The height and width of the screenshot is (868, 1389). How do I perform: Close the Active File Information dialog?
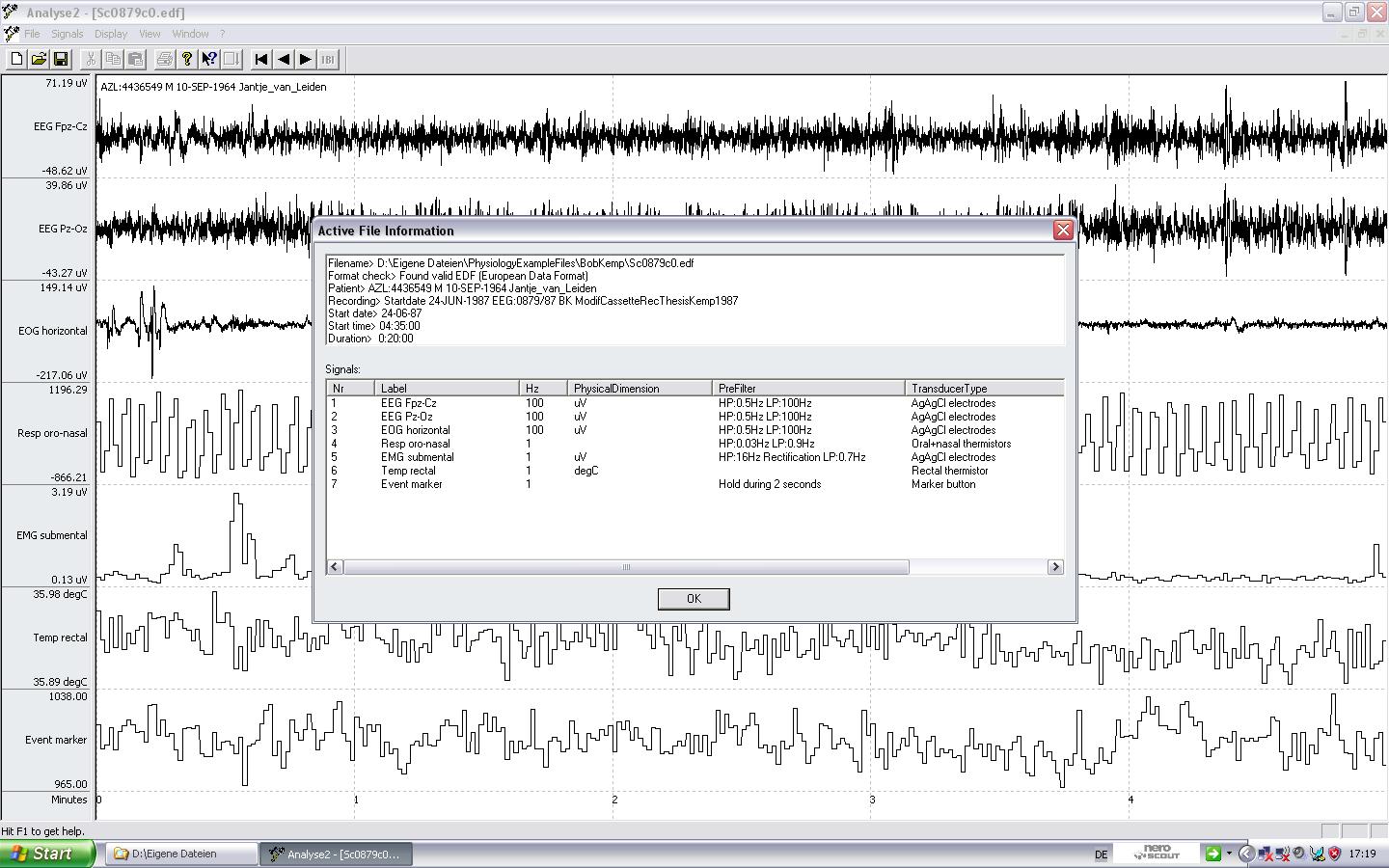point(1063,230)
